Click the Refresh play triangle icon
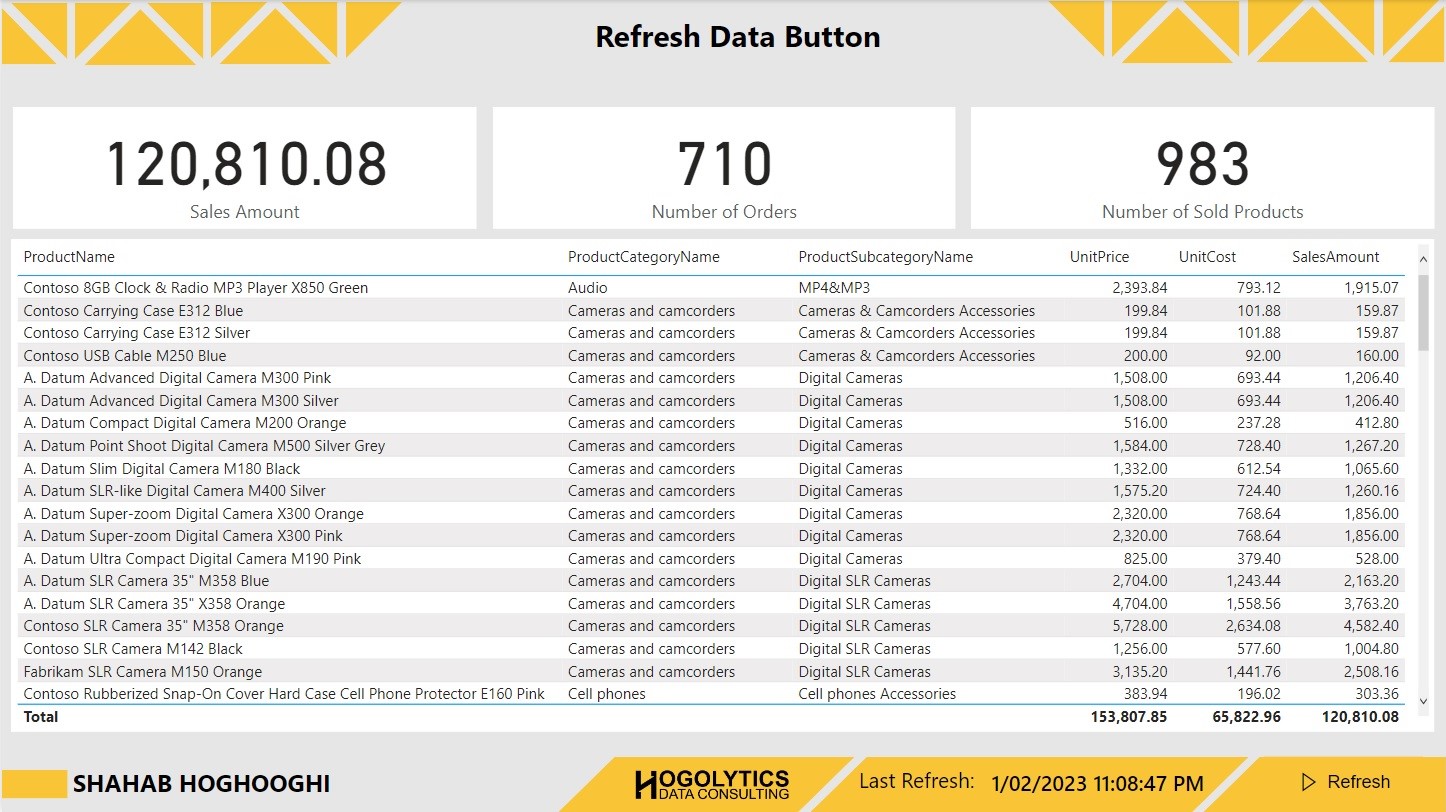This screenshot has width=1446, height=812. (x=1307, y=781)
